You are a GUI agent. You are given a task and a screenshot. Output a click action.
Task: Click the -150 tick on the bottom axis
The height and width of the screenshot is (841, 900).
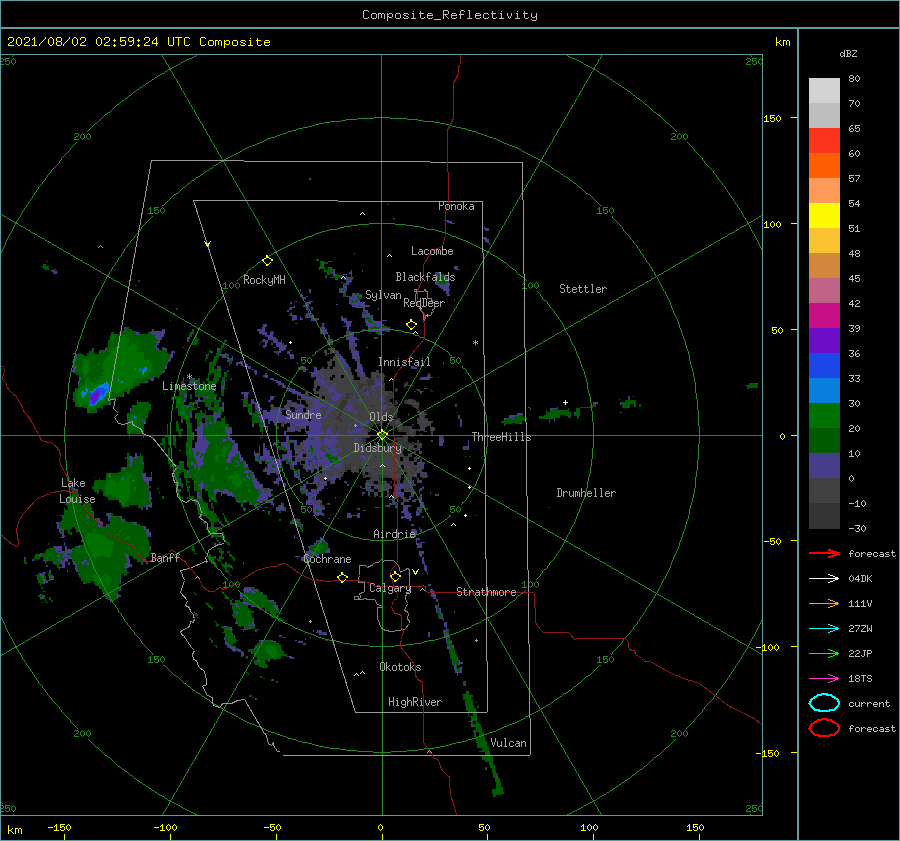[x=59, y=827]
